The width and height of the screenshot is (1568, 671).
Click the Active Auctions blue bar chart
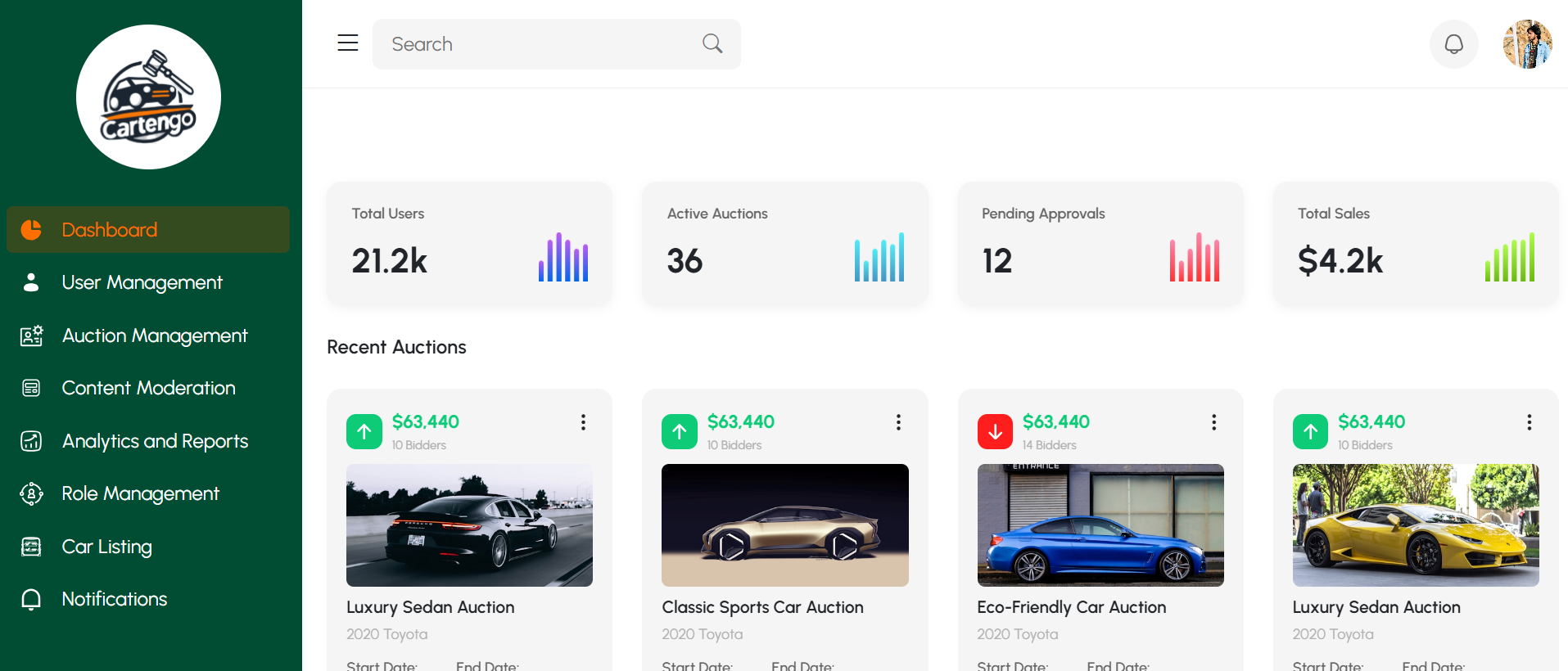(879, 257)
